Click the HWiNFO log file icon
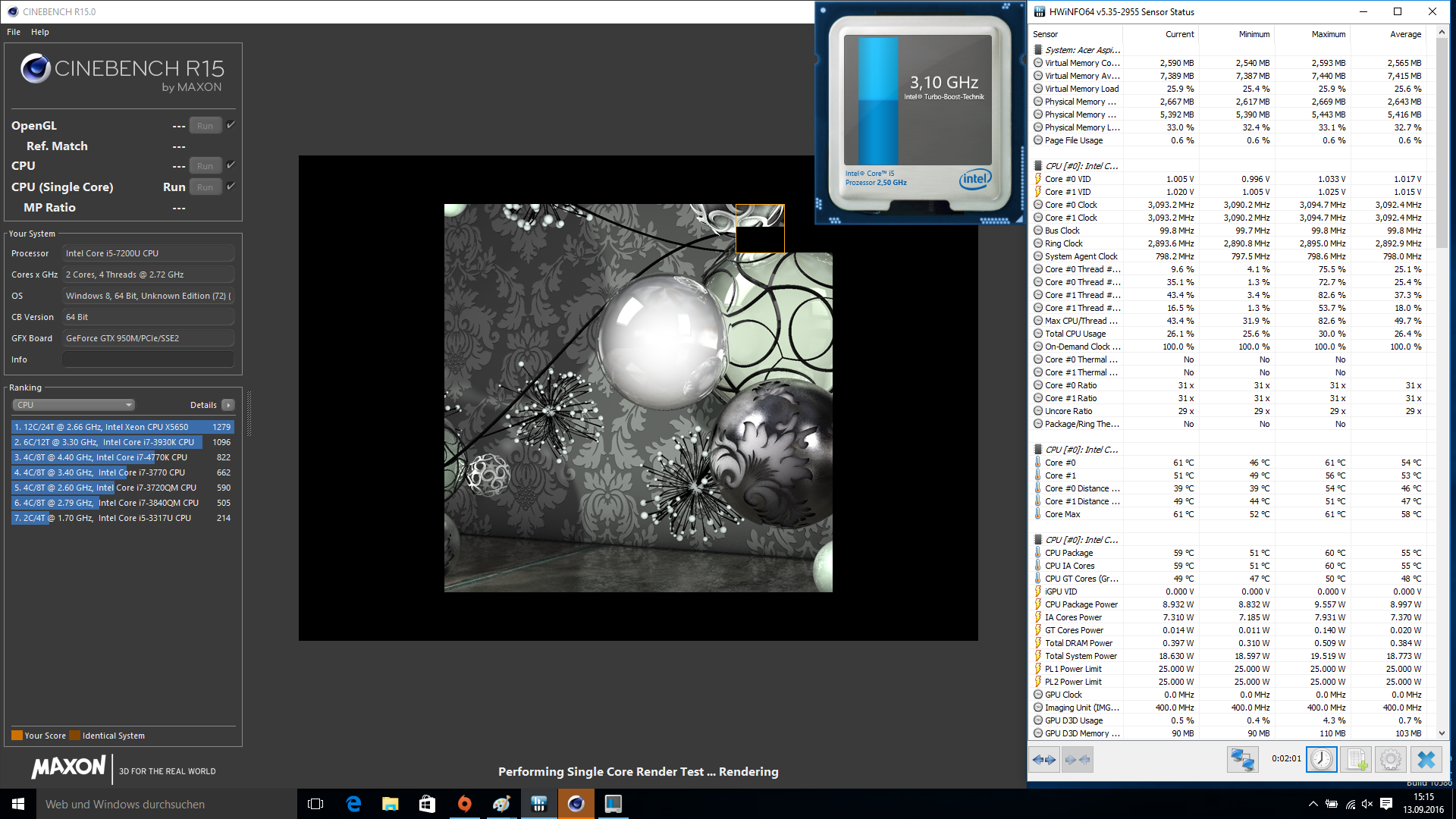This screenshot has height=819, width=1456. click(x=1356, y=759)
